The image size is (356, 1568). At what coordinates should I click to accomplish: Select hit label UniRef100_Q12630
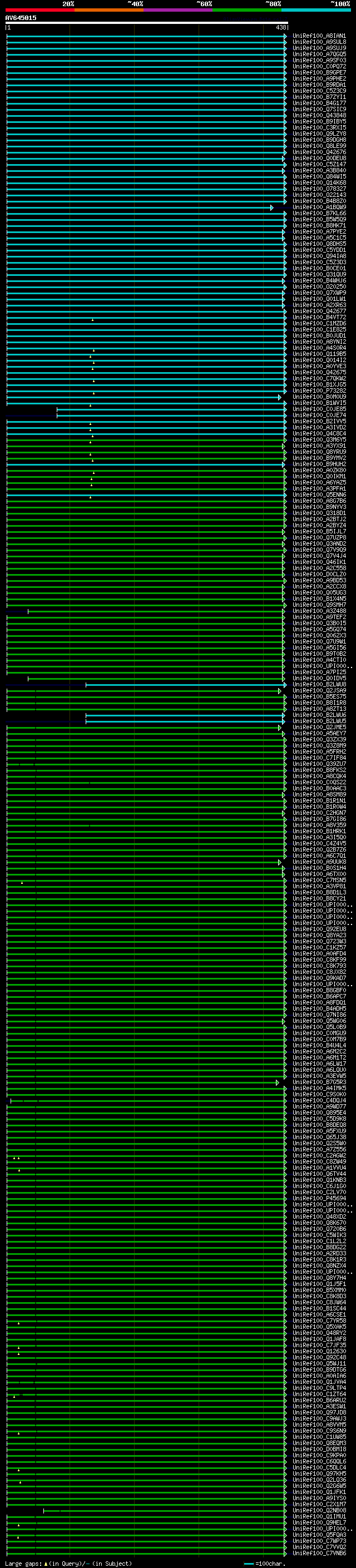(319, 1351)
